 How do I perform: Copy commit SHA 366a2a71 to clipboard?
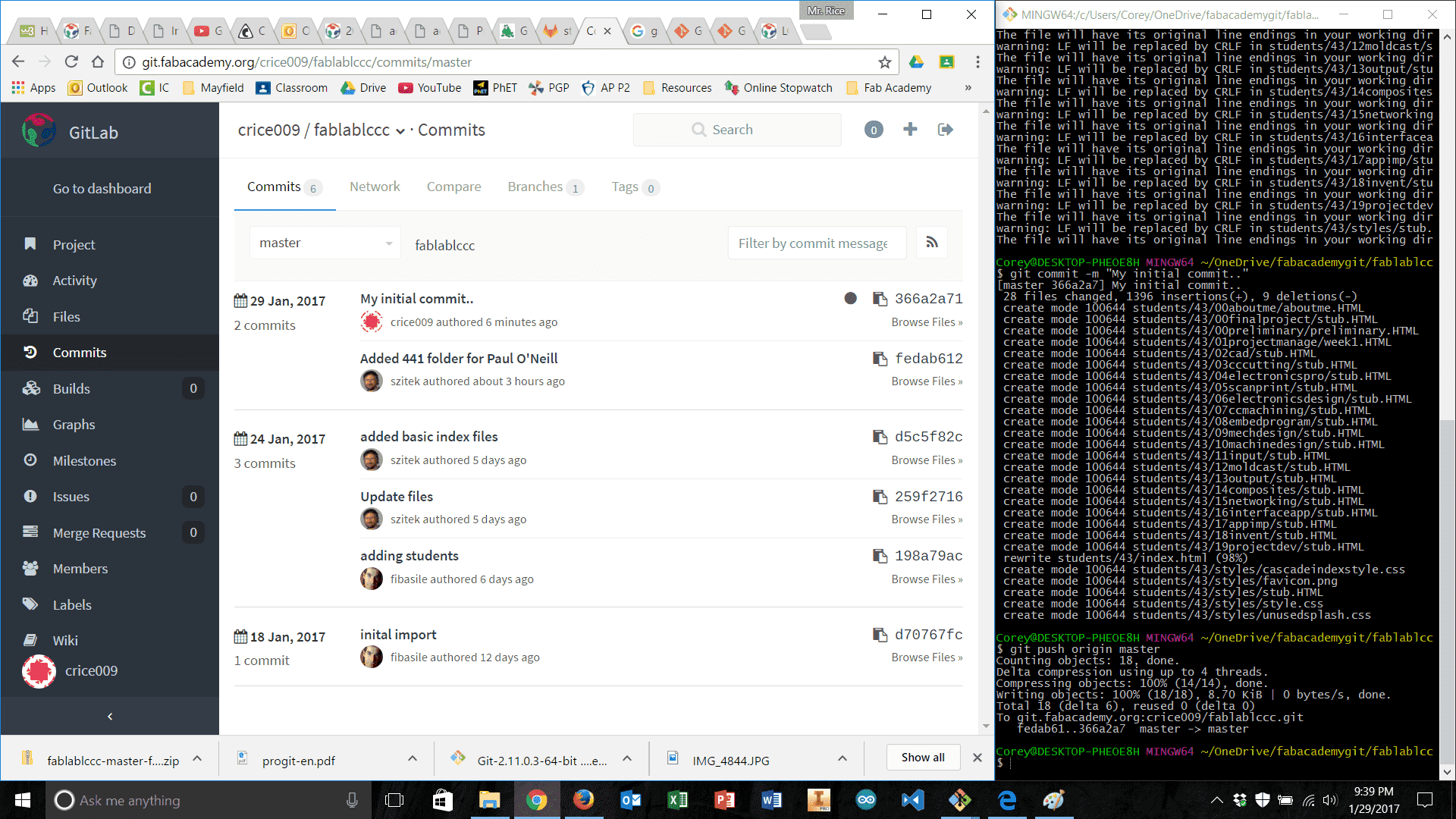pos(880,299)
